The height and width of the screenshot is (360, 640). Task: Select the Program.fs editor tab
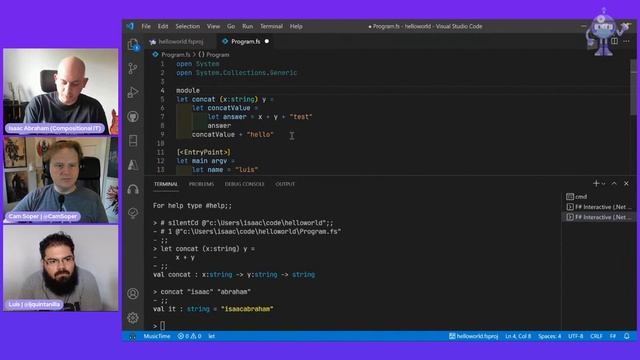click(x=246, y=42)
